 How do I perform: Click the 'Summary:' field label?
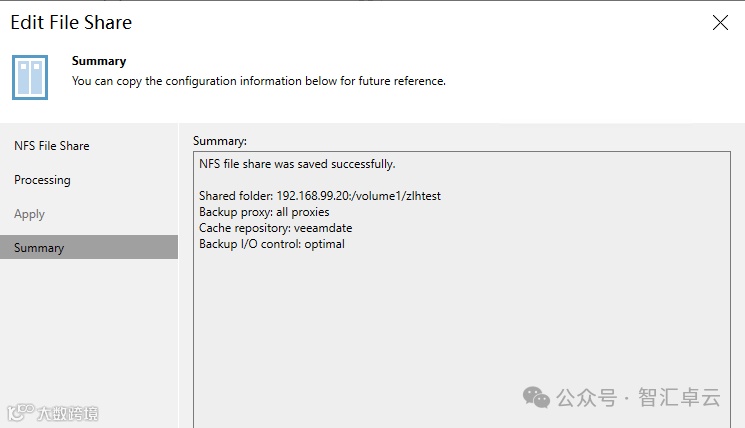click(x=220, y=141)
